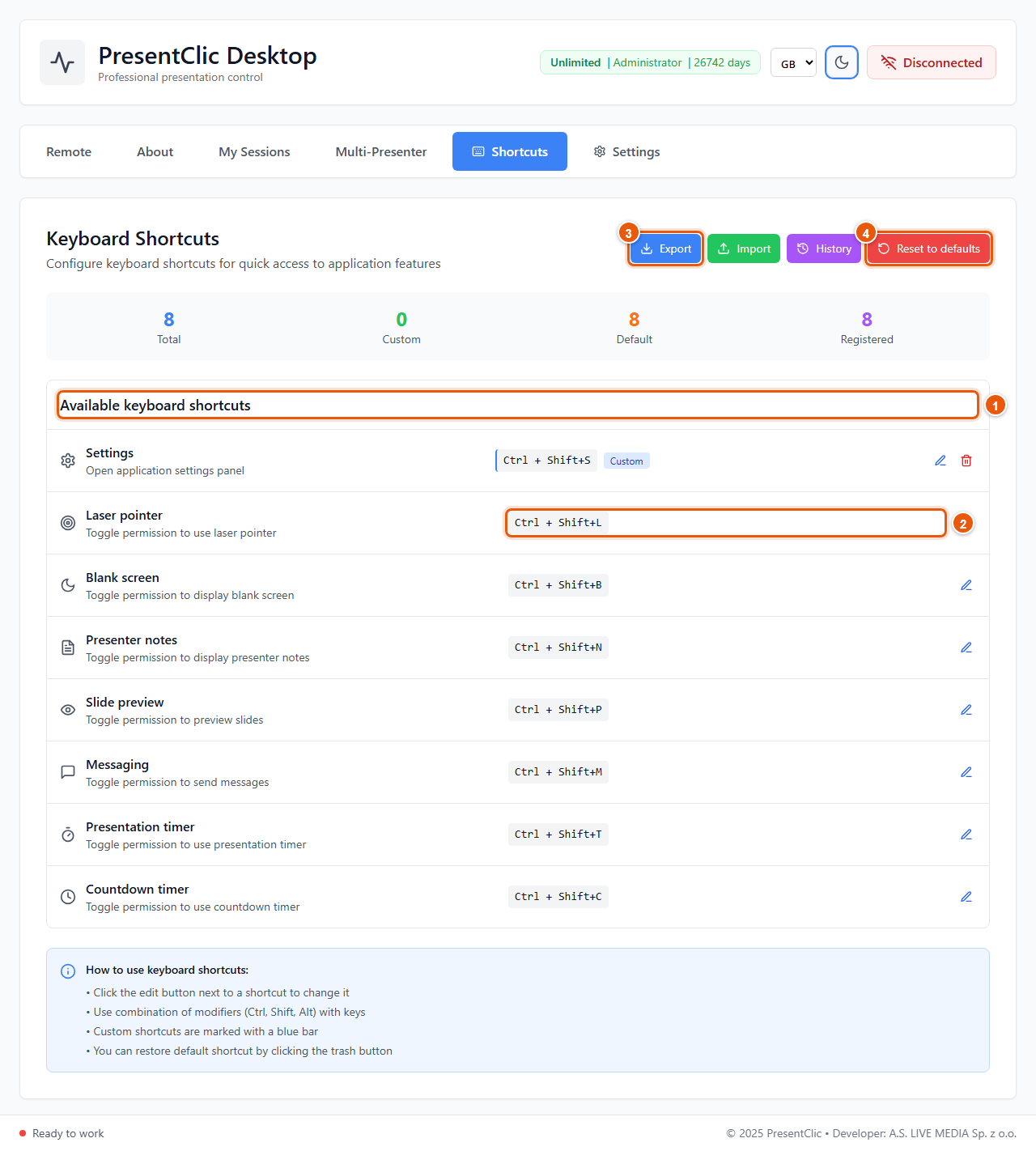The height and width of the screenshot is (1151, 1036).
Task: Click the Blank screen moon icon
Action: 68,585
